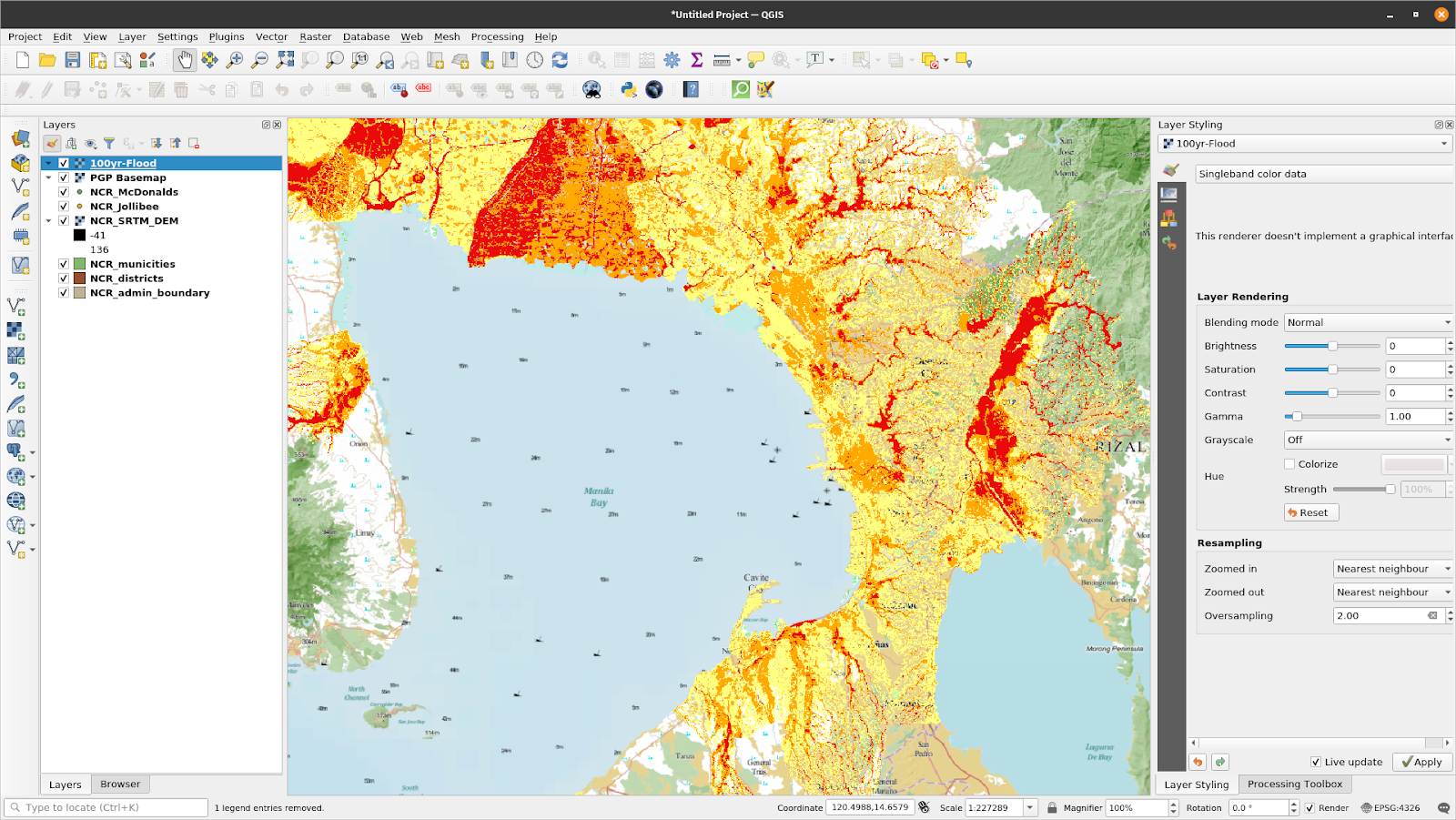Click the Refresh map canvas icon
This screenshot has height=820, width=1456.
560,59
